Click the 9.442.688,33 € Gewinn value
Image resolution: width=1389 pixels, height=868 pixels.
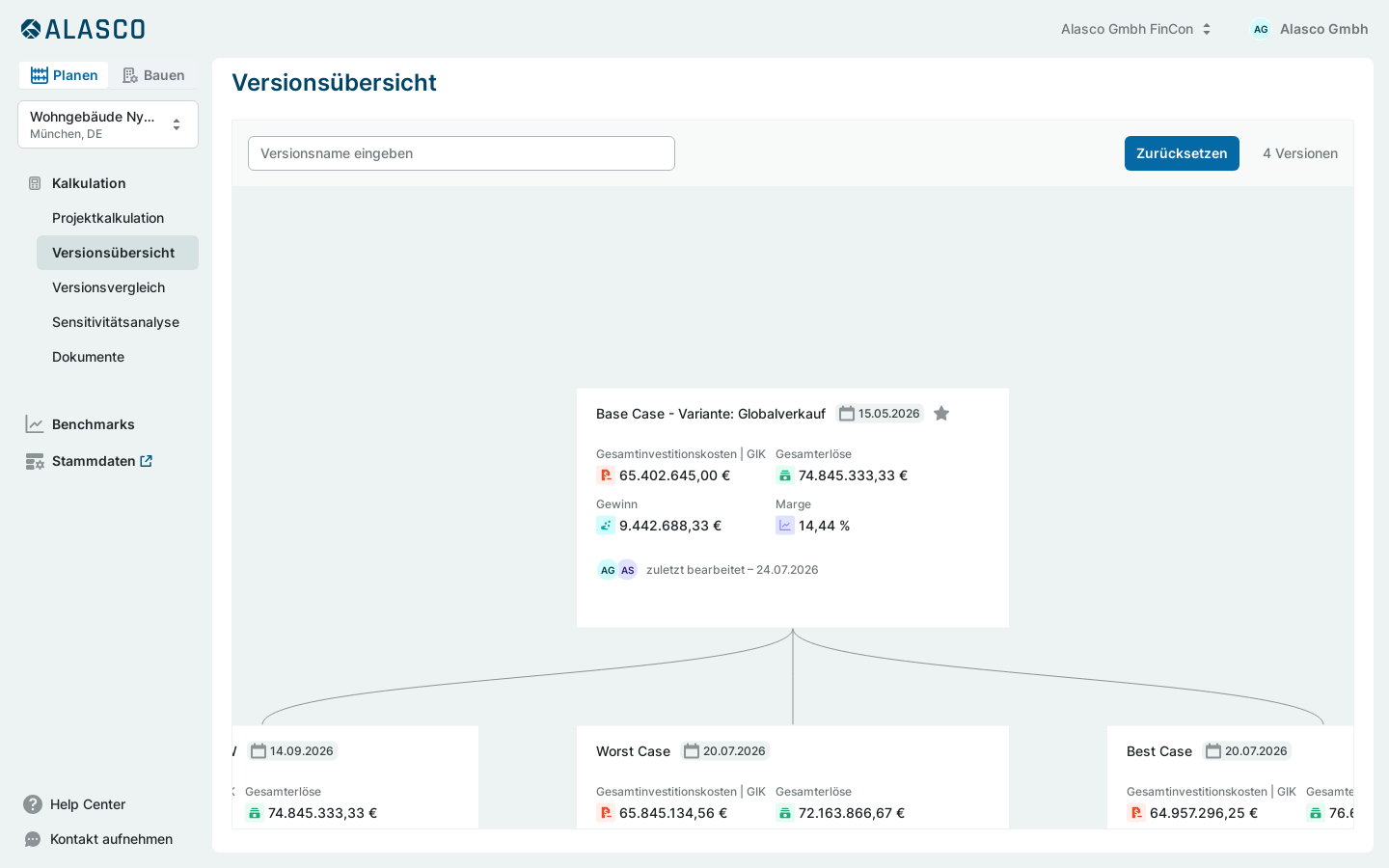pos(670,526)
